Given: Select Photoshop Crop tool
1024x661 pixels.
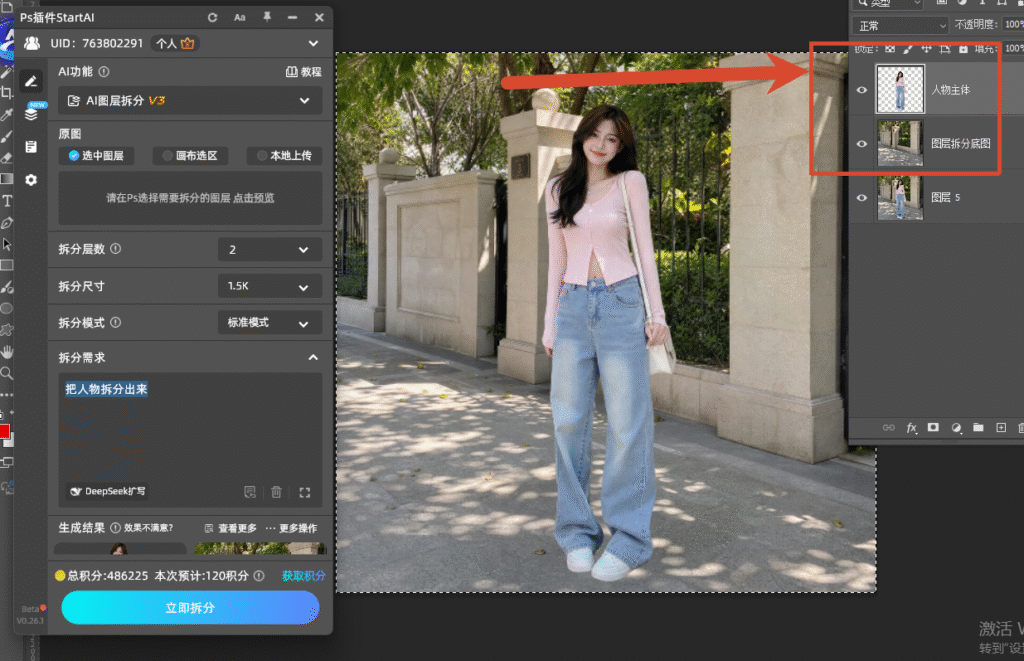Looking at the screenshot, I should (7, 93).
